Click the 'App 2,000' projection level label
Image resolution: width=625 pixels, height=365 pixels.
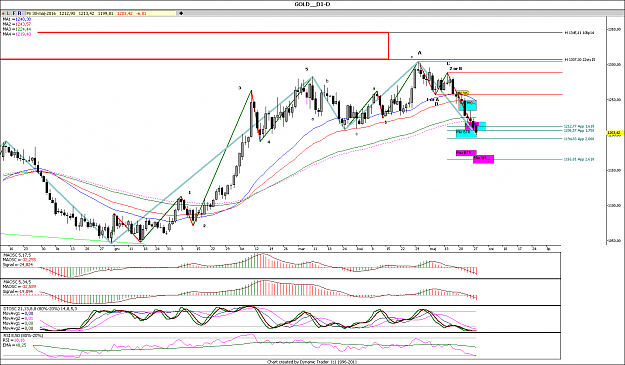[579, 139]
